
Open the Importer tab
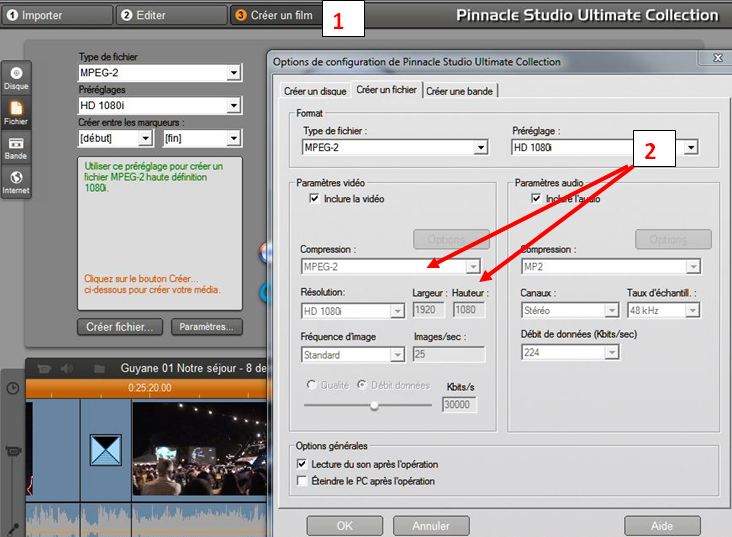(57, 15)
